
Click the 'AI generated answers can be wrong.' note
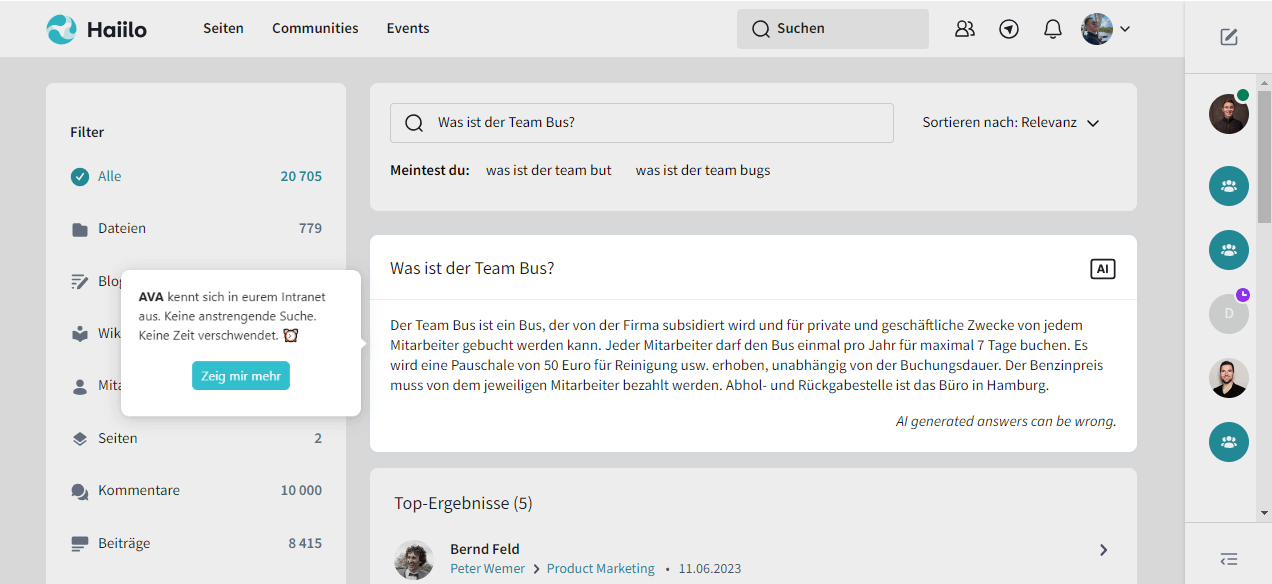pos(1006,421)
